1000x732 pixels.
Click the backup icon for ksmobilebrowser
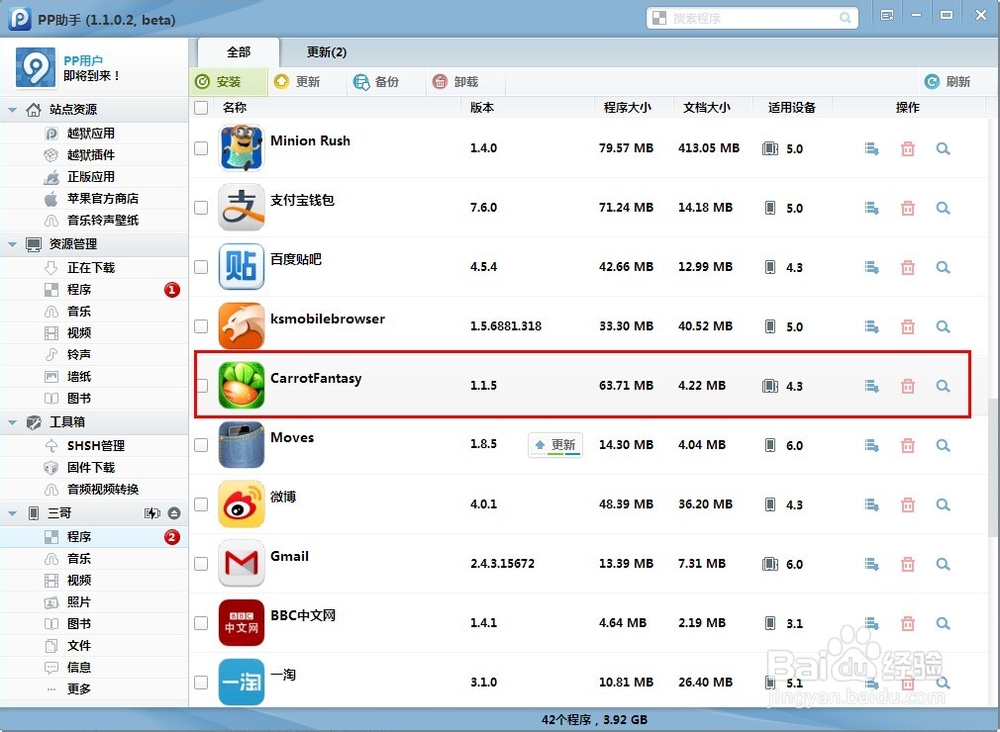[871, 326]
